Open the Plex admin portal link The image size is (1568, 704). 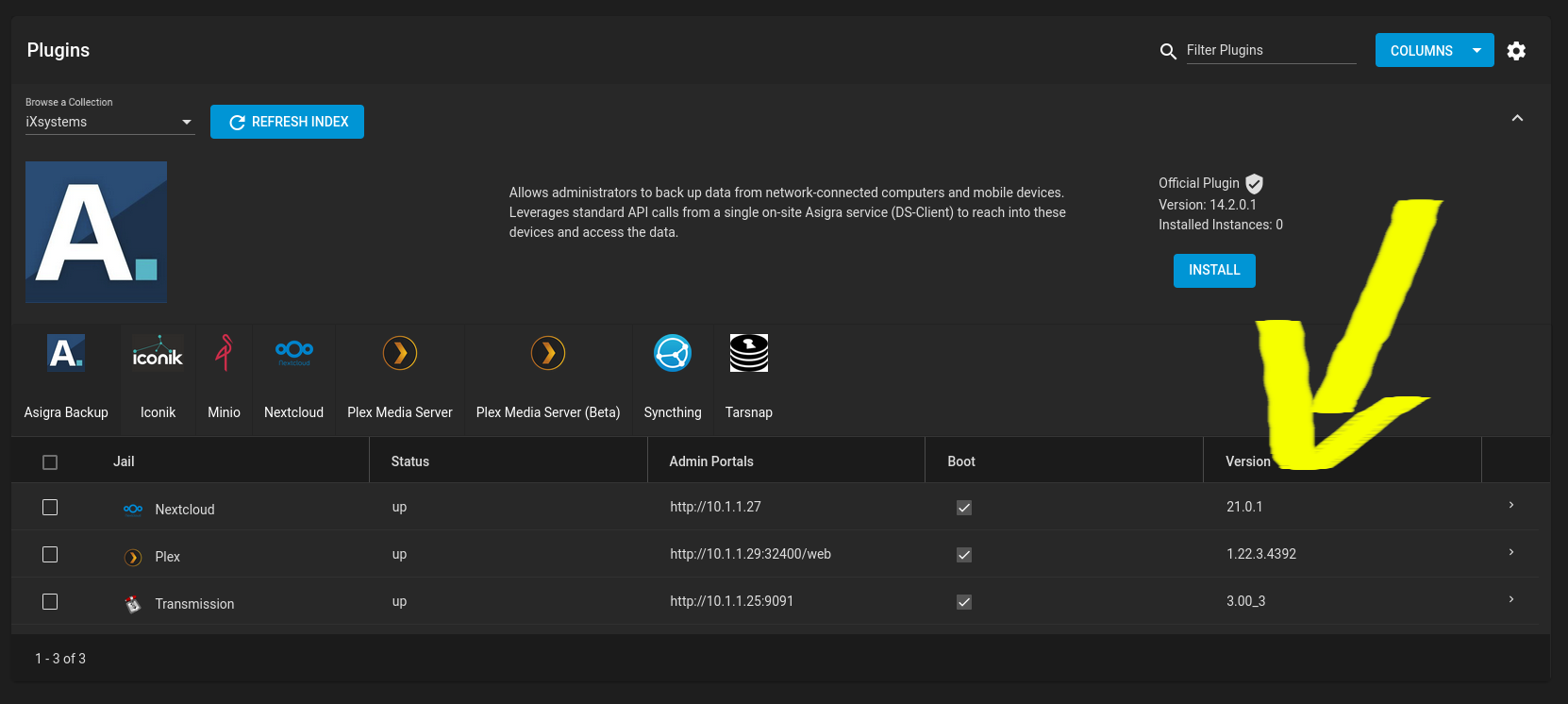click(x=750, y=554)
